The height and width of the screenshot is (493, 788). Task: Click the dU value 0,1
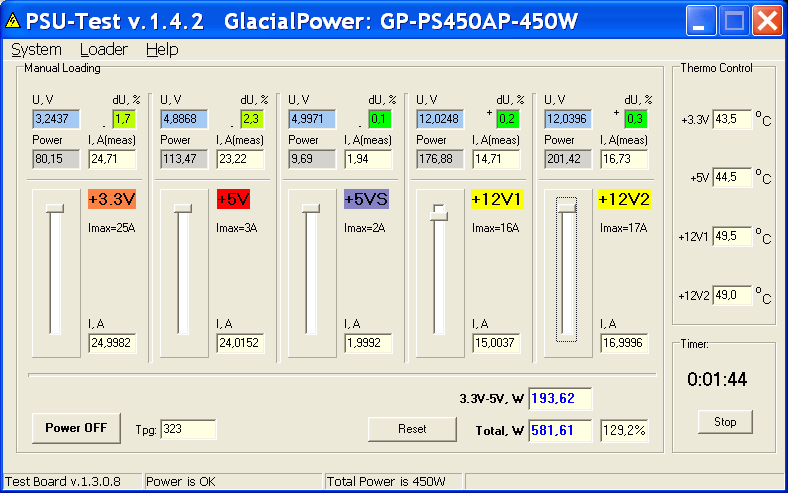380,119
